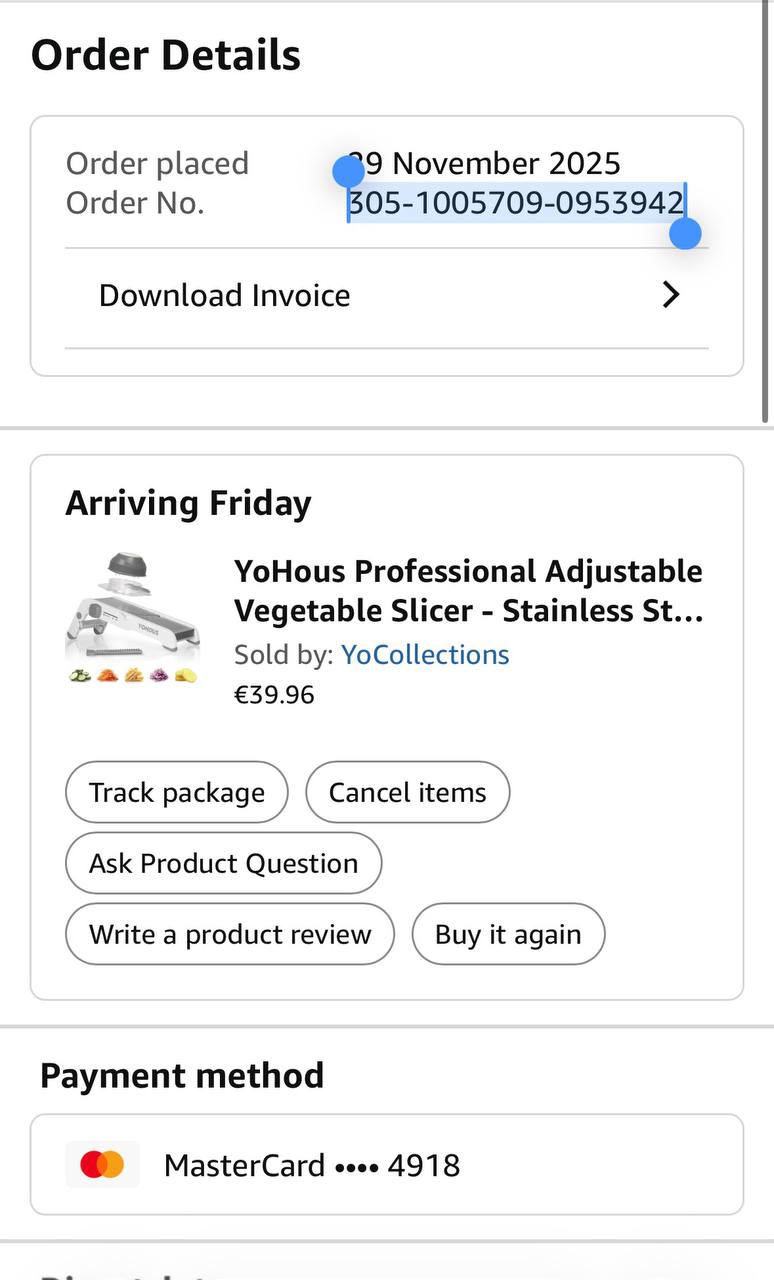Open the vegetable slicer product thumbnail
This screenshot has height=1280, width=774.
133,617
